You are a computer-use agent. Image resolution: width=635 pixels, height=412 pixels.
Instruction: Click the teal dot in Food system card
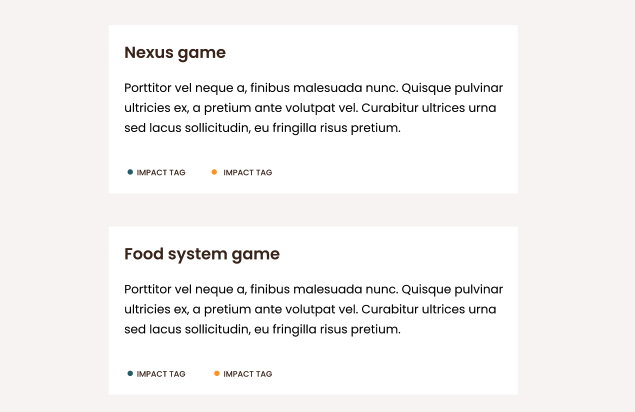click(x=130, y=373)
